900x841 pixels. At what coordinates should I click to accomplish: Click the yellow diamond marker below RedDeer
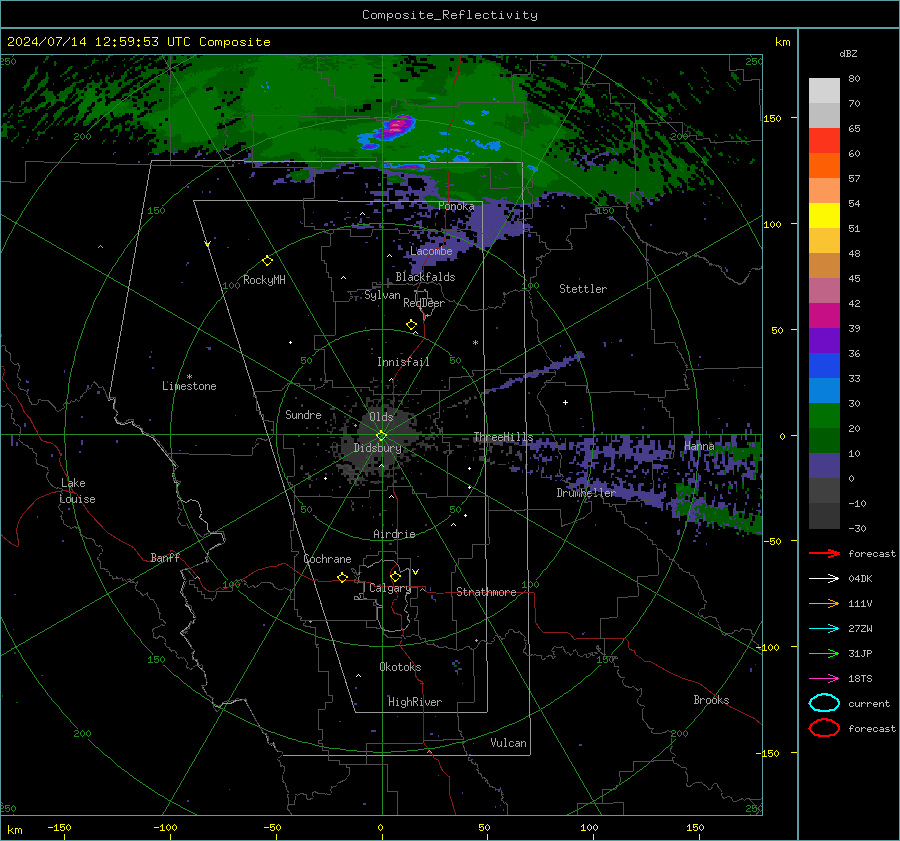tap(411, 325)
